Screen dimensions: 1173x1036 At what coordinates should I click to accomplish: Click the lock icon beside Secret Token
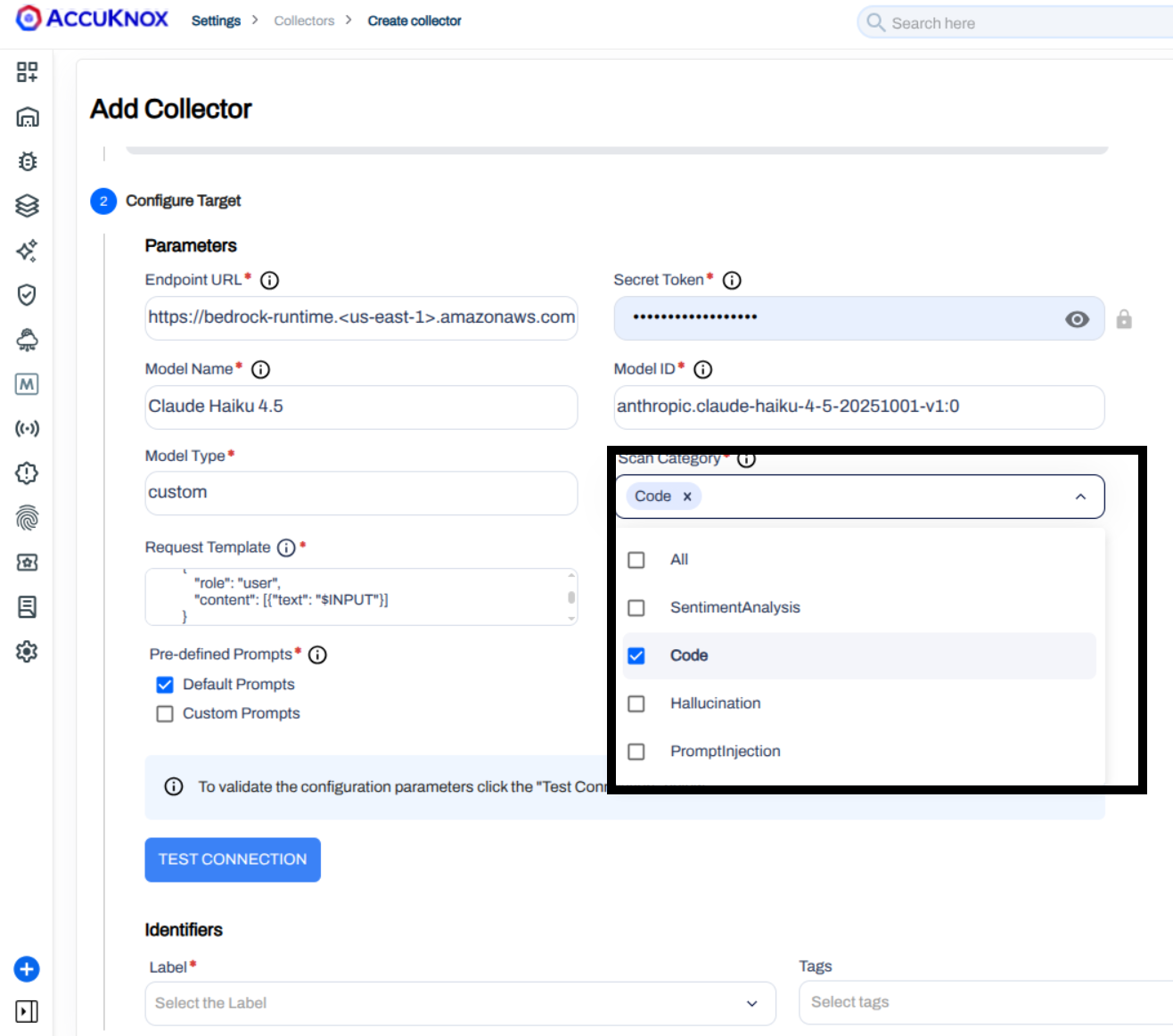[x=1124, y=319]
